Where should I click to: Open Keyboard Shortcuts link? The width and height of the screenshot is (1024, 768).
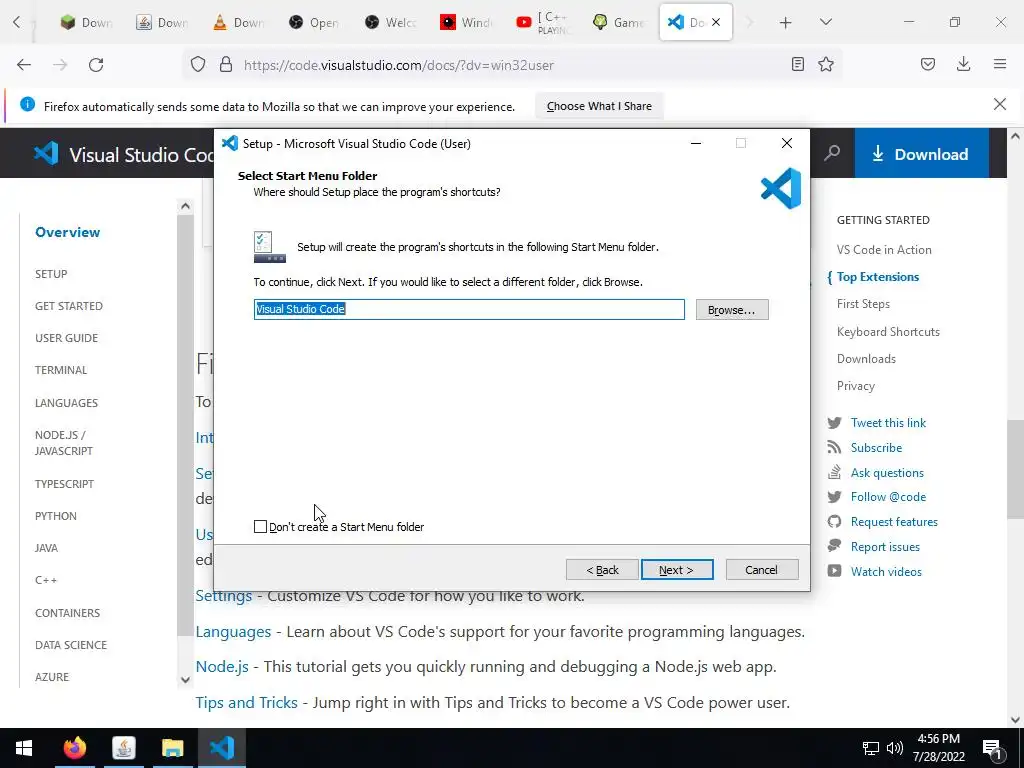[888, 332]
